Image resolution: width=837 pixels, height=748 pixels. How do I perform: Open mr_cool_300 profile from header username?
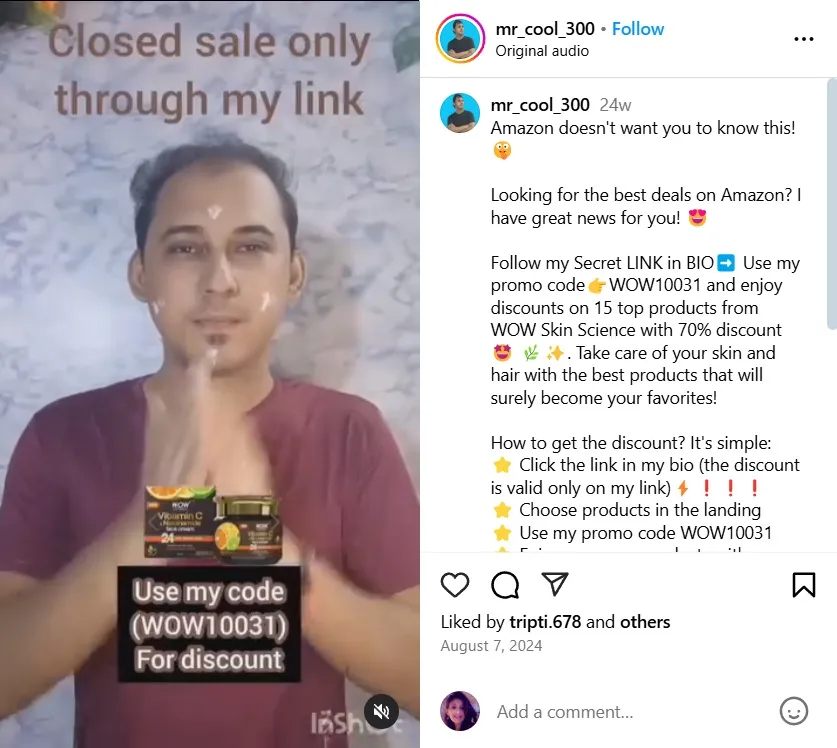click(x=544, y=29)
